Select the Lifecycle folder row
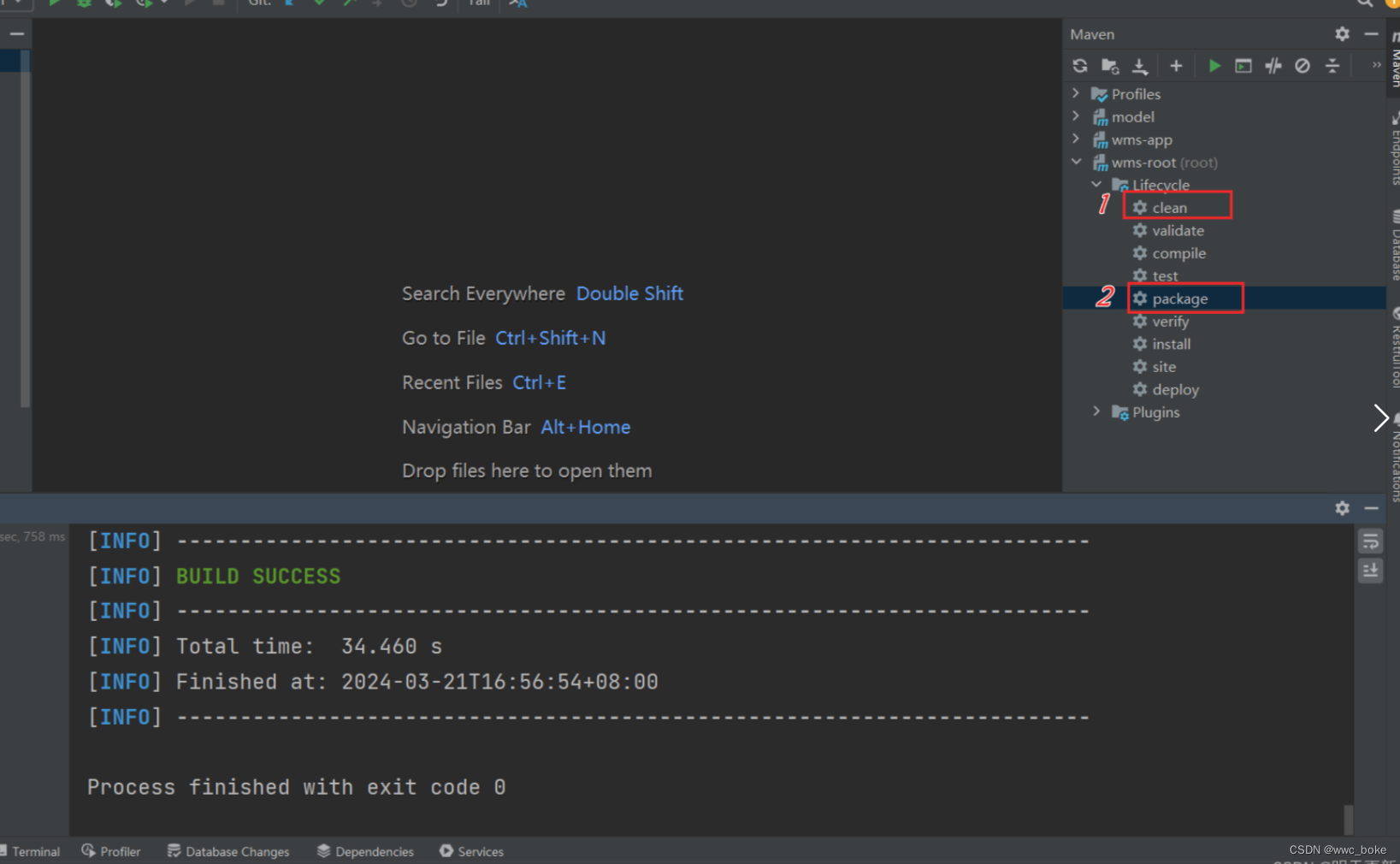Screen dimensions: 1400x864 click(1224, 185)
